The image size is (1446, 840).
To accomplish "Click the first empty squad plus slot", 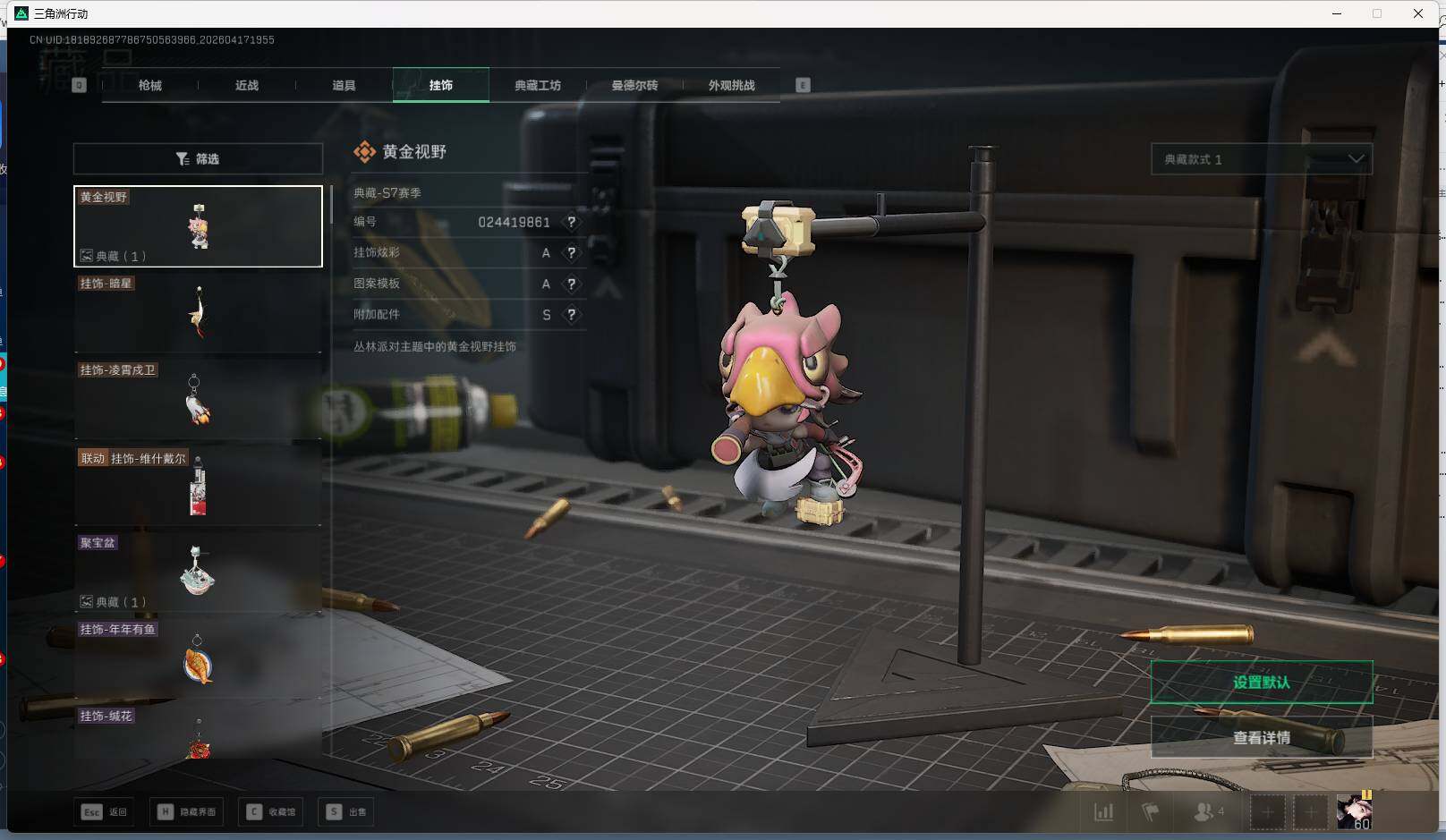I will [x=1268, y=812].
